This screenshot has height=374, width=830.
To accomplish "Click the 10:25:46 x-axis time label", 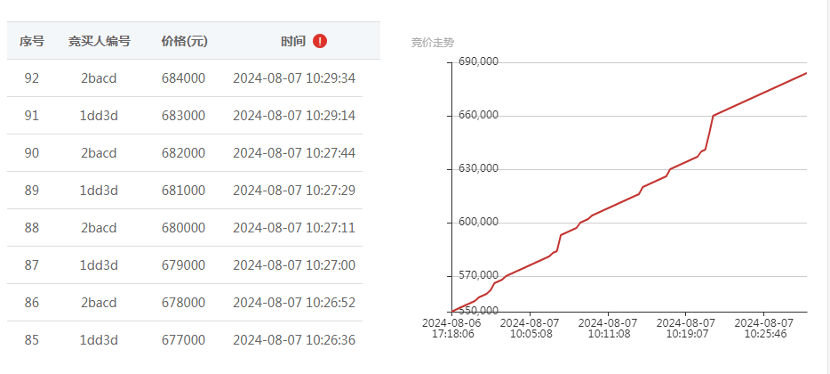I will (765, 334).
